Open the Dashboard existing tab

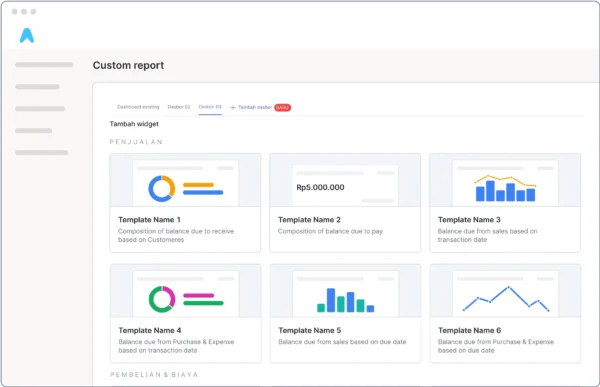[138, 107]
